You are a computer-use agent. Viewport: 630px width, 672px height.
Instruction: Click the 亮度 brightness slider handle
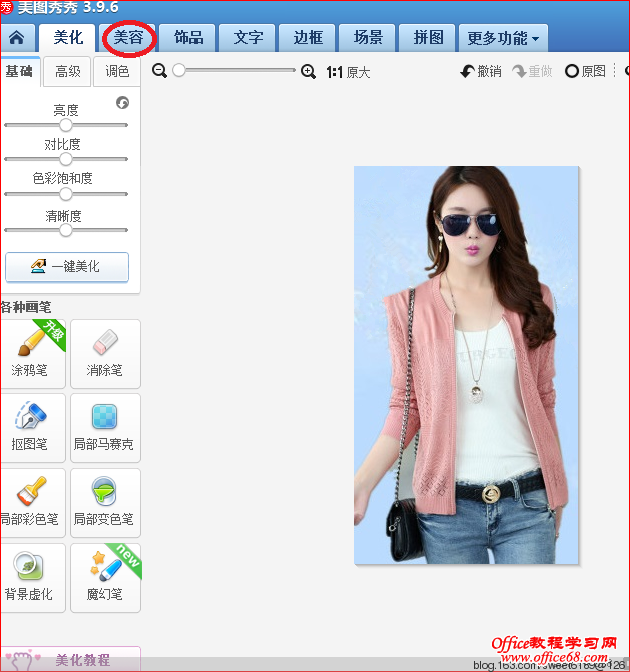pos(66,125)
